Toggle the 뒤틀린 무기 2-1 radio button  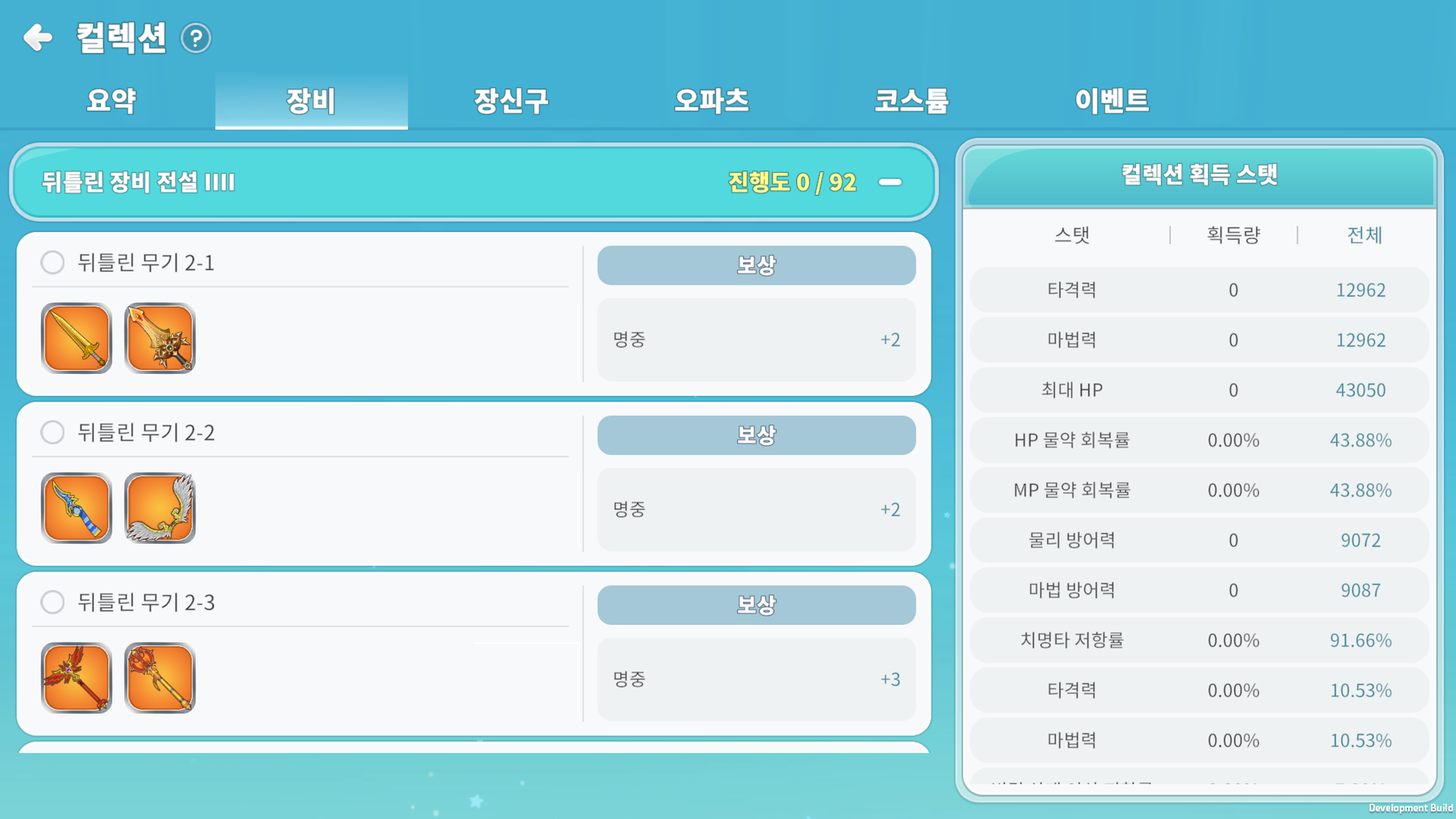[53, 262]
